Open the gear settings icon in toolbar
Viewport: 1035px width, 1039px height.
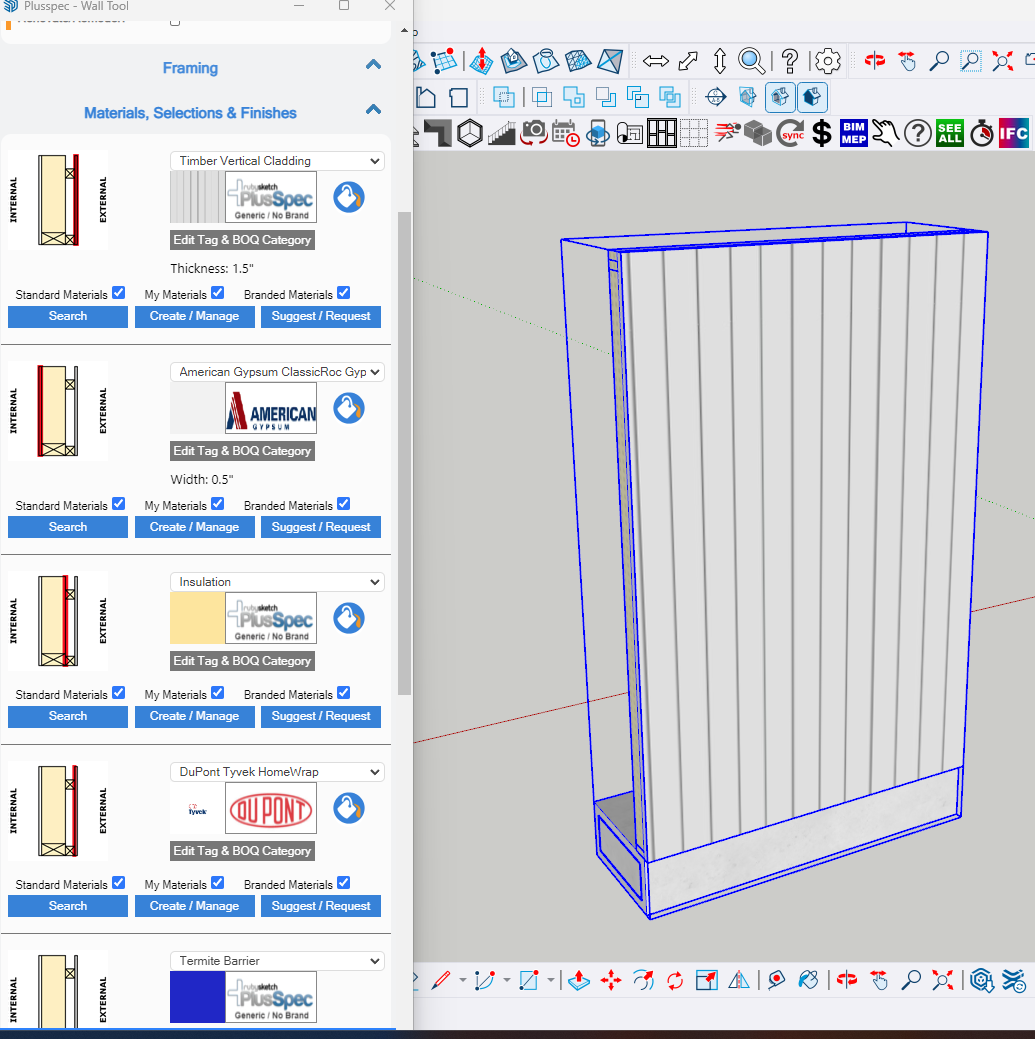[x=827, y=61]
